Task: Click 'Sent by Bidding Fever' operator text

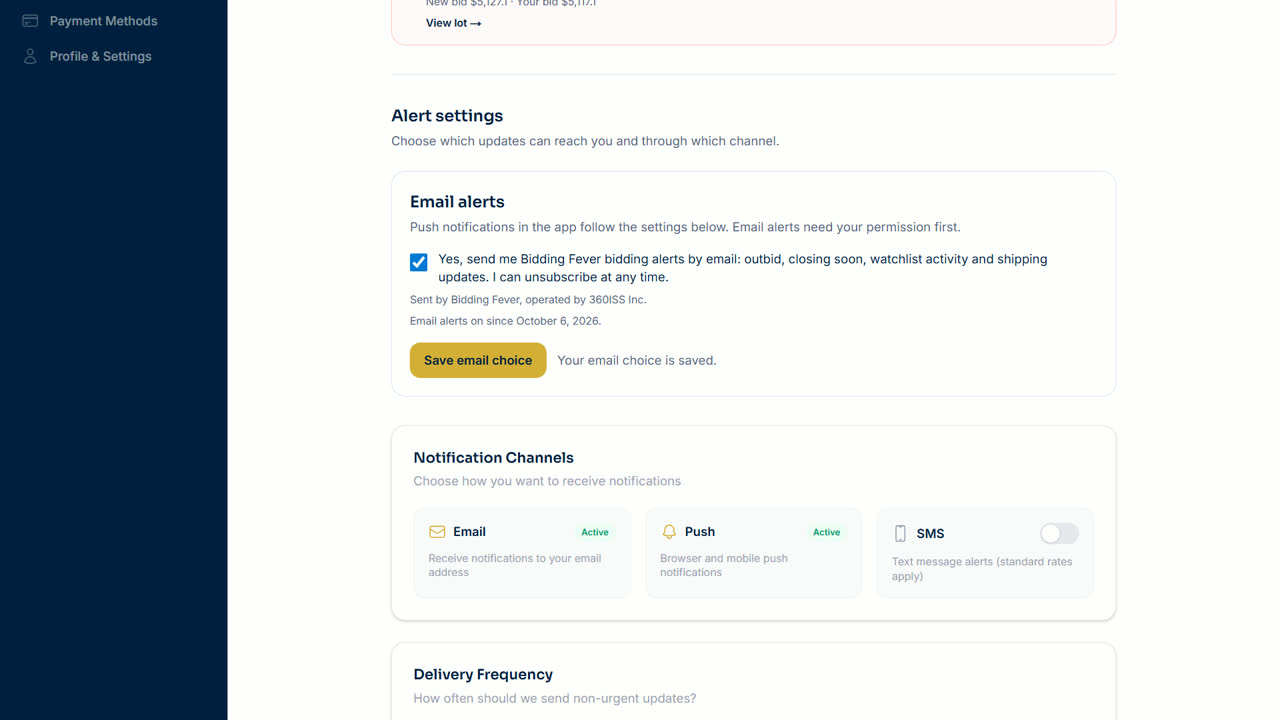Action: (x=528, y=300)
